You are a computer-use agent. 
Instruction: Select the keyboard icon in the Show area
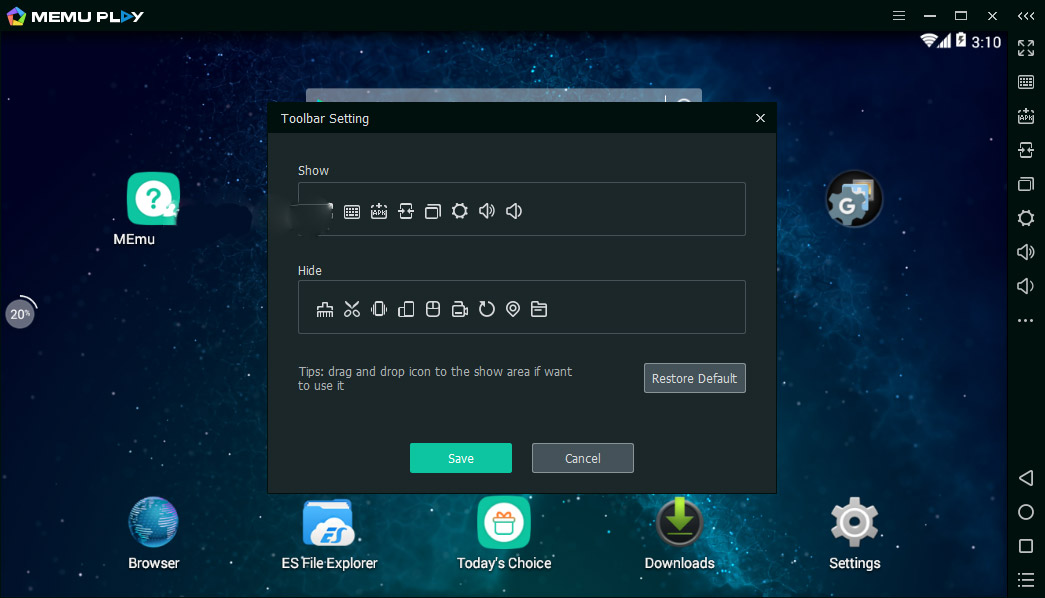[x=352, y=212]
